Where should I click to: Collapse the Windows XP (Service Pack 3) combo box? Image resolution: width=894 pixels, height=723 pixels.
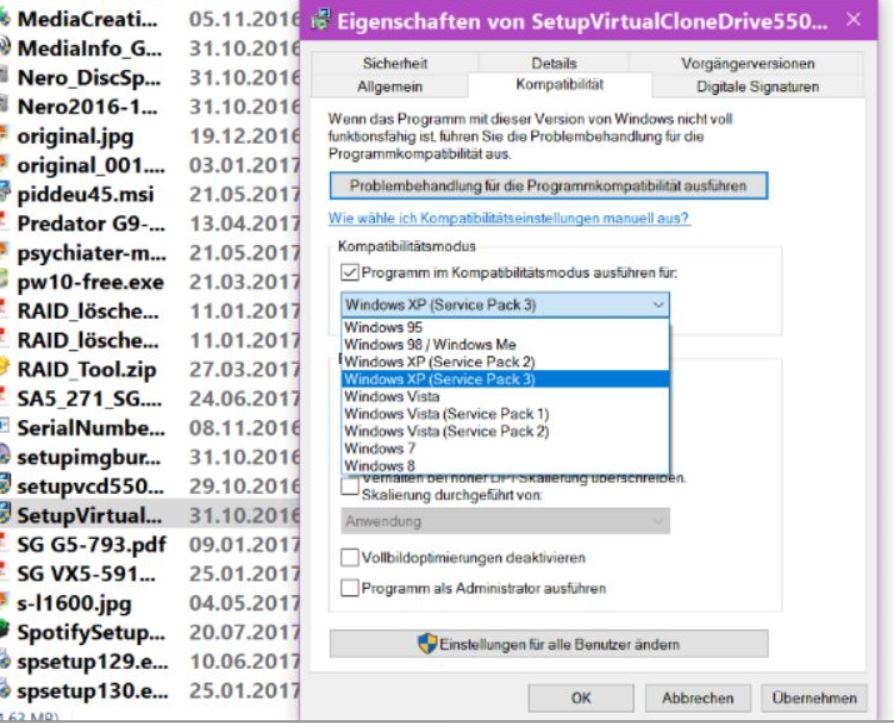click(x=505, y=305)
